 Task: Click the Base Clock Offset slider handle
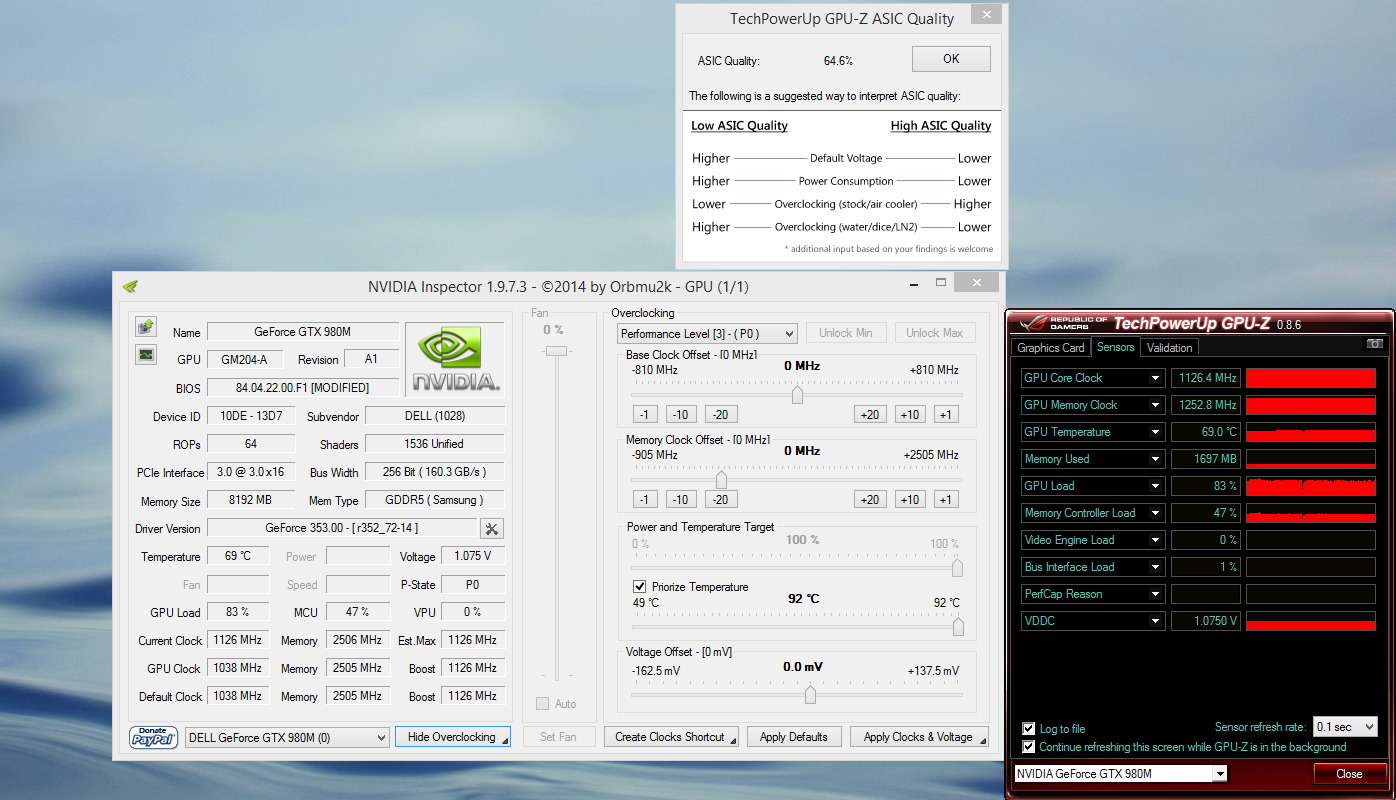797,394
